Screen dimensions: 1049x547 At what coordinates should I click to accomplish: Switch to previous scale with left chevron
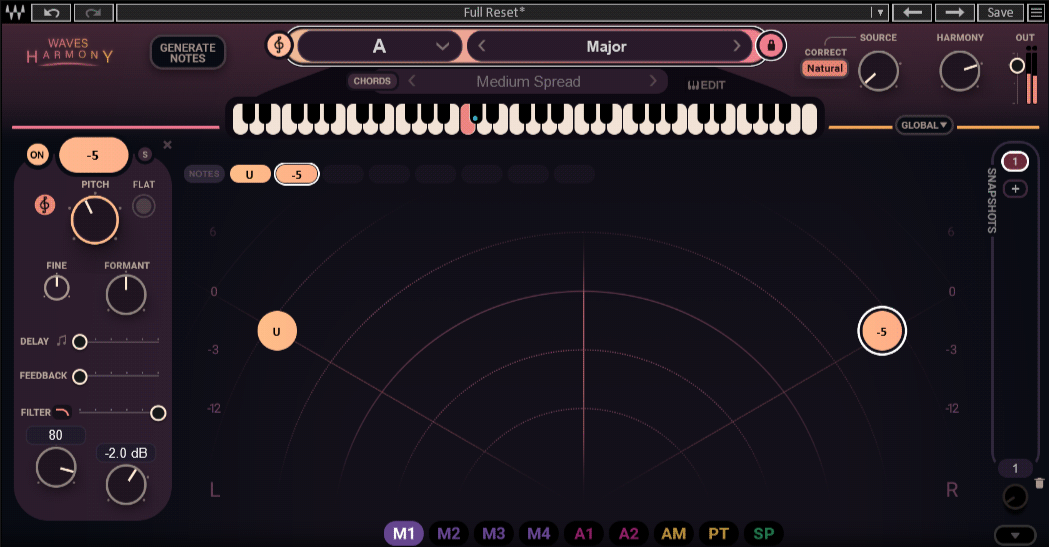tap(482, 46)
